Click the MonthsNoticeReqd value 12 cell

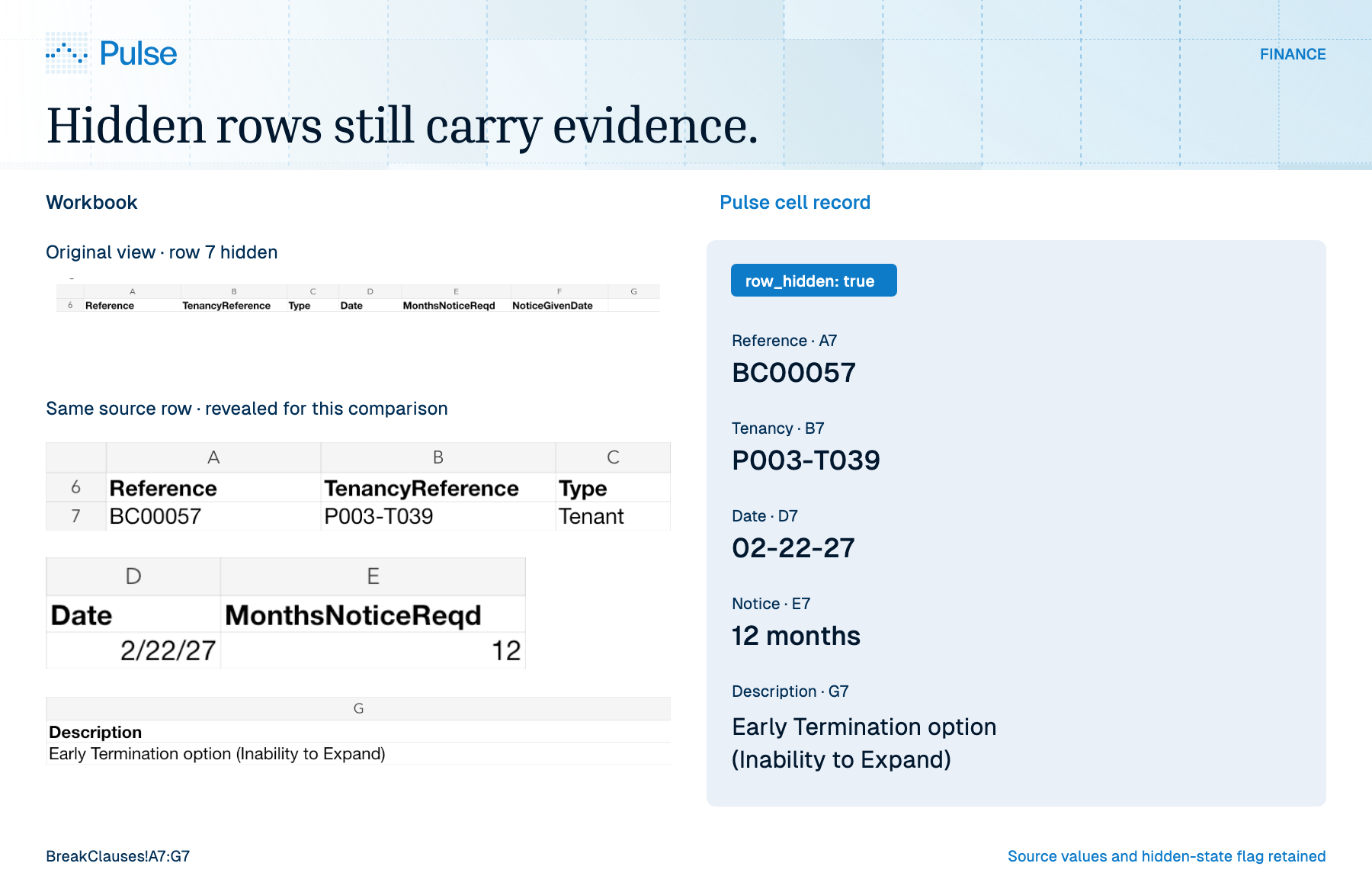[373, 650]
